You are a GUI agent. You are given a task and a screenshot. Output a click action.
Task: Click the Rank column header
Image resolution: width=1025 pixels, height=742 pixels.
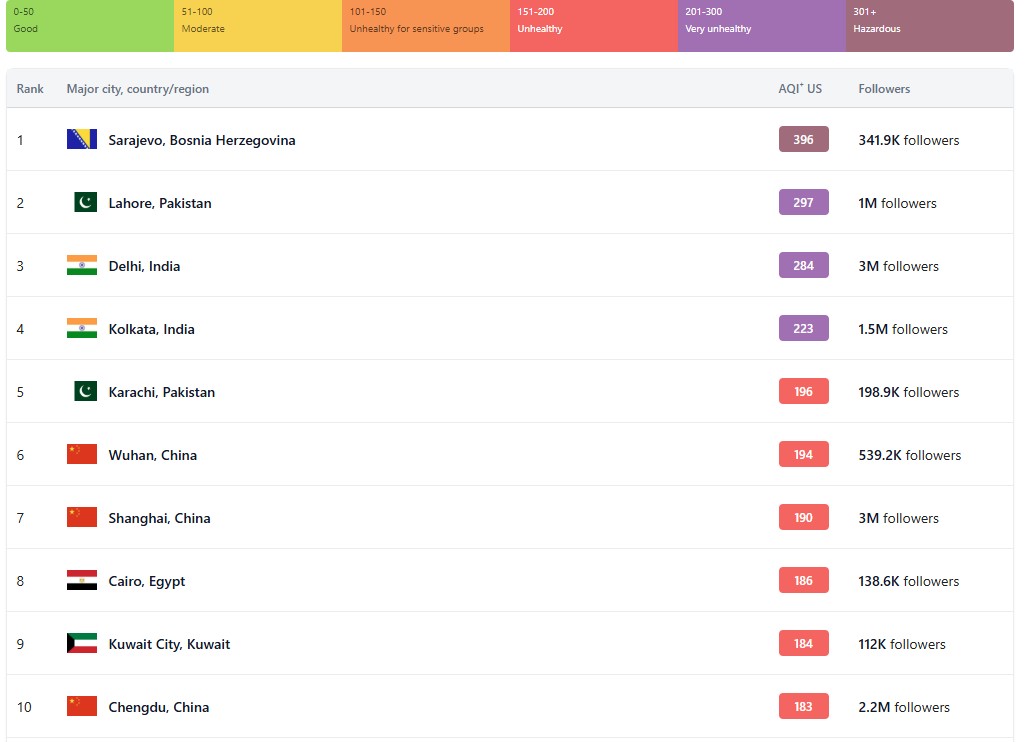click(30, 89)
